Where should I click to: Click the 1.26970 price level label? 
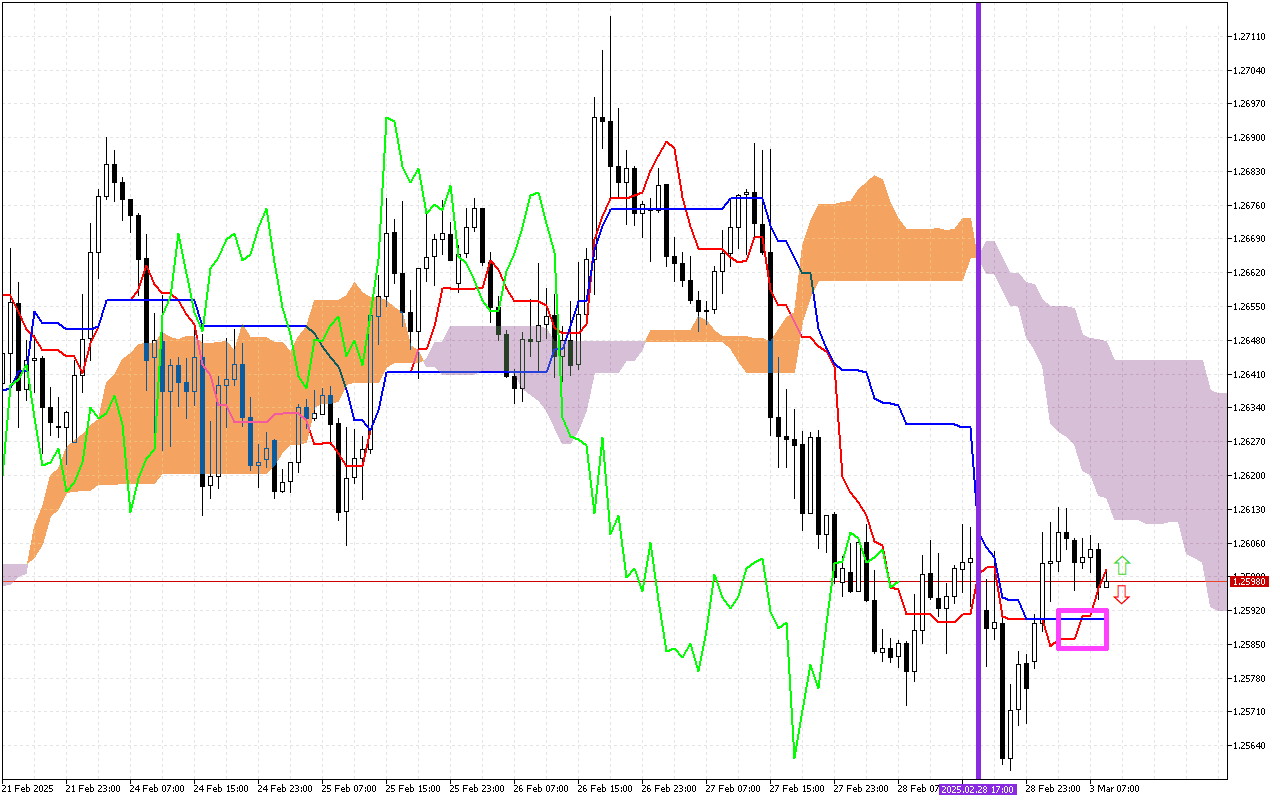pyautogui.click(x=1250, y=104)
